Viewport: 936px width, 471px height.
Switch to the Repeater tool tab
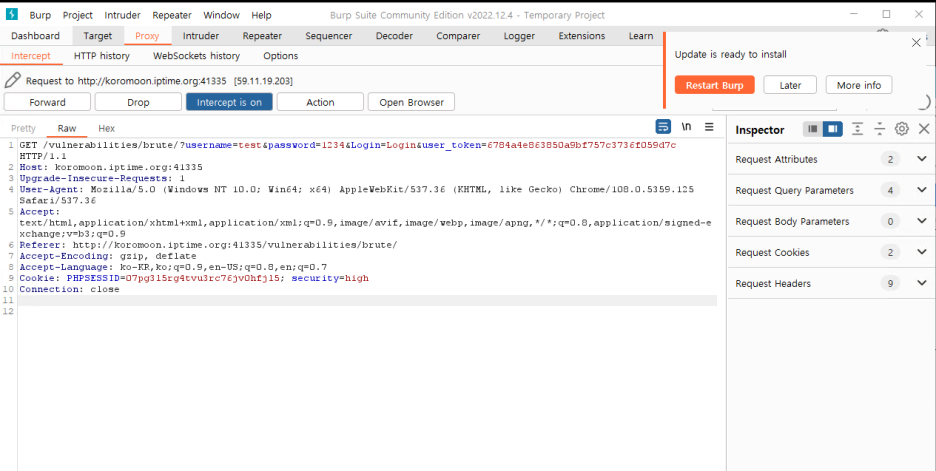click(262, 36)
